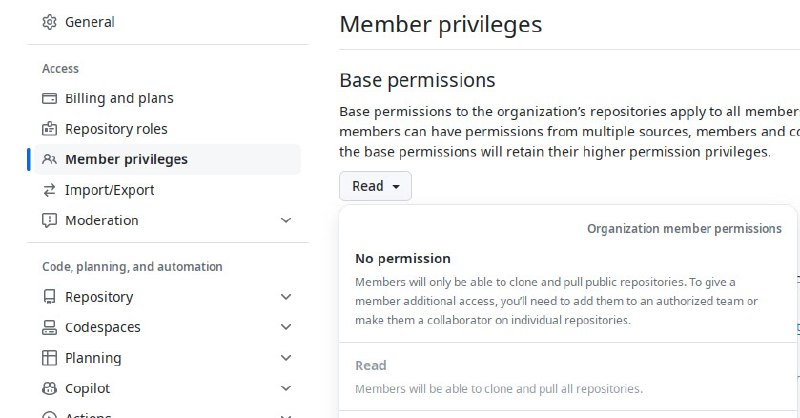Screen dimensions: 800x418
Task: Open Repository sidebar section
Action: pyautogui.click(x=168, y=297)
